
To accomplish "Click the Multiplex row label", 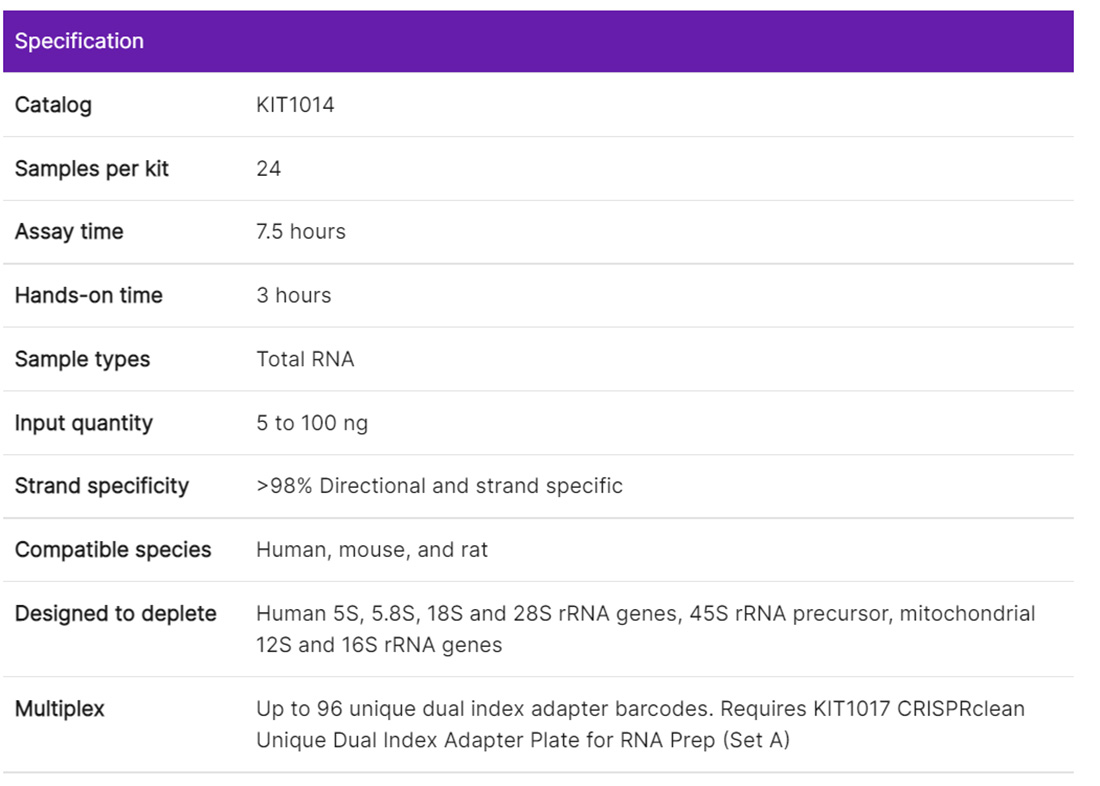I will (60, 709).
